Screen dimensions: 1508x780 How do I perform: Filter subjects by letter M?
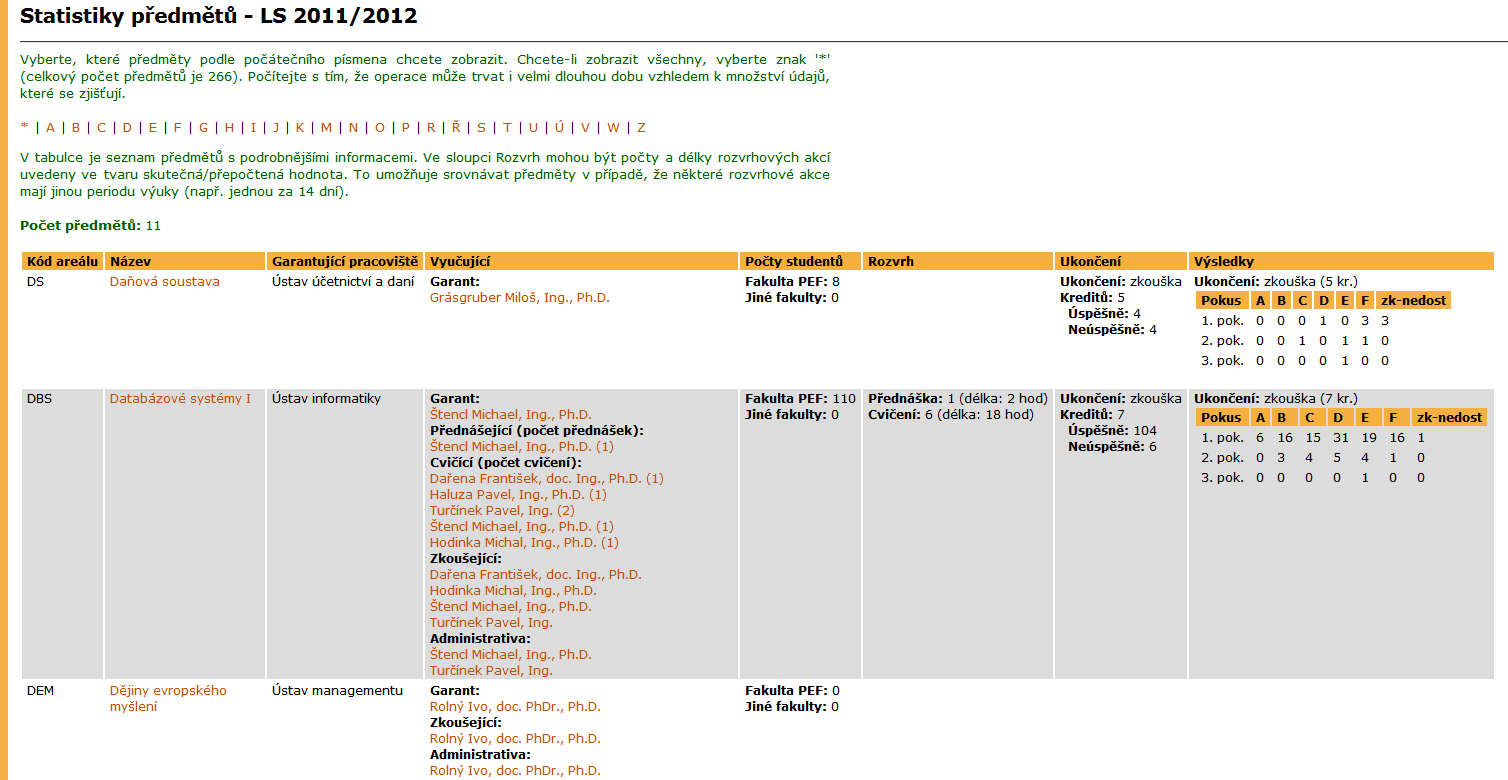pos(326,128)
